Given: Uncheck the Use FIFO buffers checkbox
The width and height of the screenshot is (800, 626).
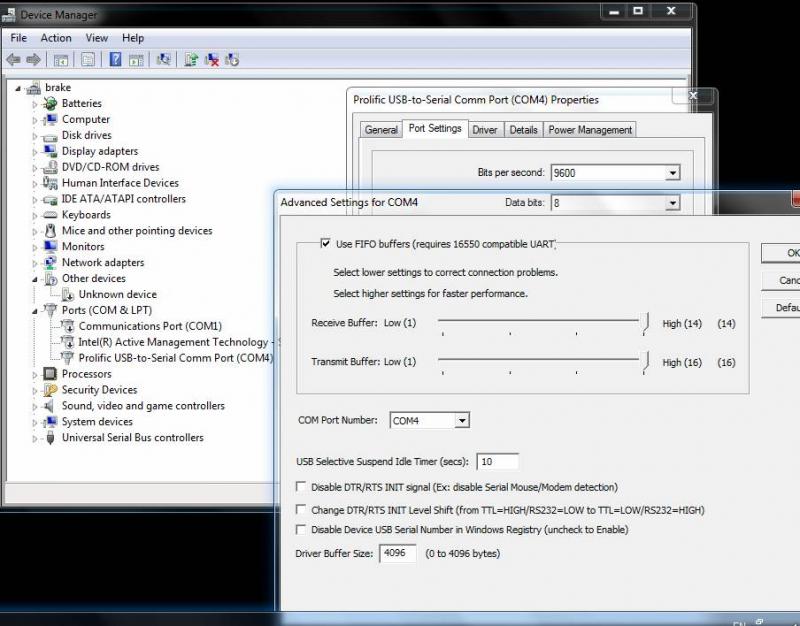Looking at the screenshot, I should click(x=325, y=243).
